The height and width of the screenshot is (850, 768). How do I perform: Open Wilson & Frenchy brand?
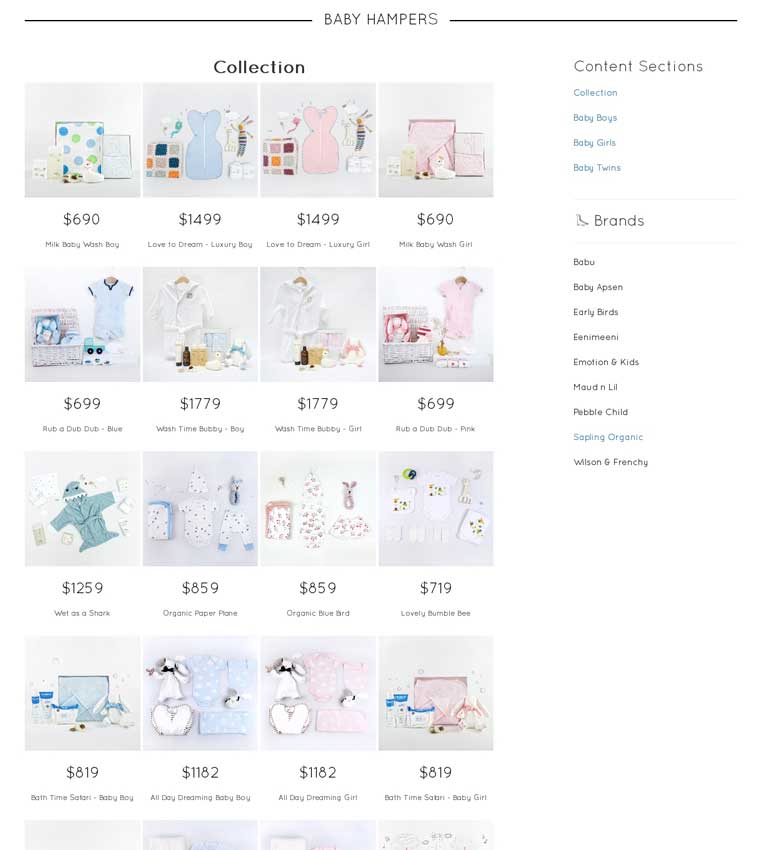pos(611,462)
